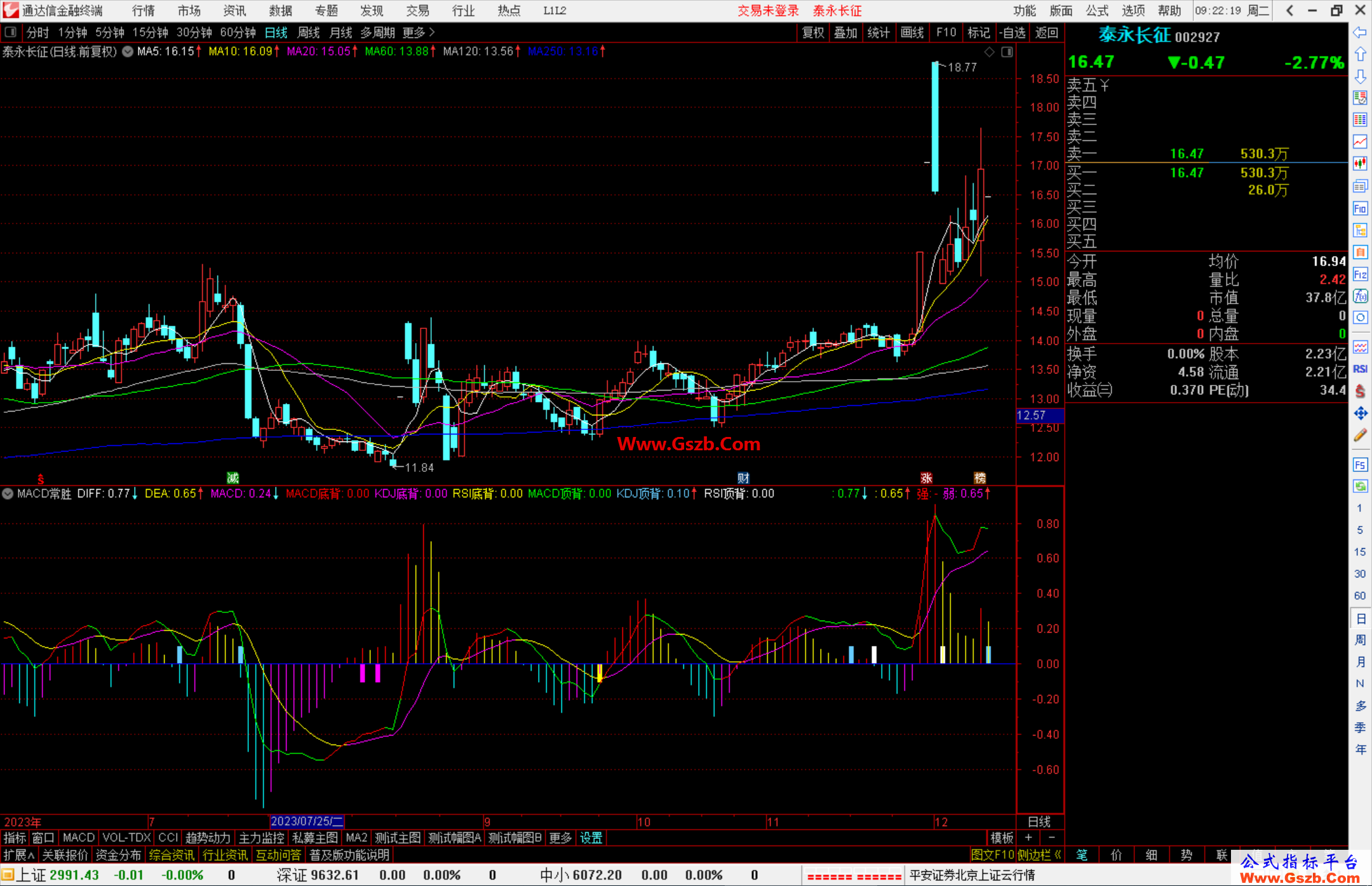Image resolution: width=1372 pixels, height=886 pixels.
Task: Select the 15-minute period in right sidebar
Action: point(1359,552)
